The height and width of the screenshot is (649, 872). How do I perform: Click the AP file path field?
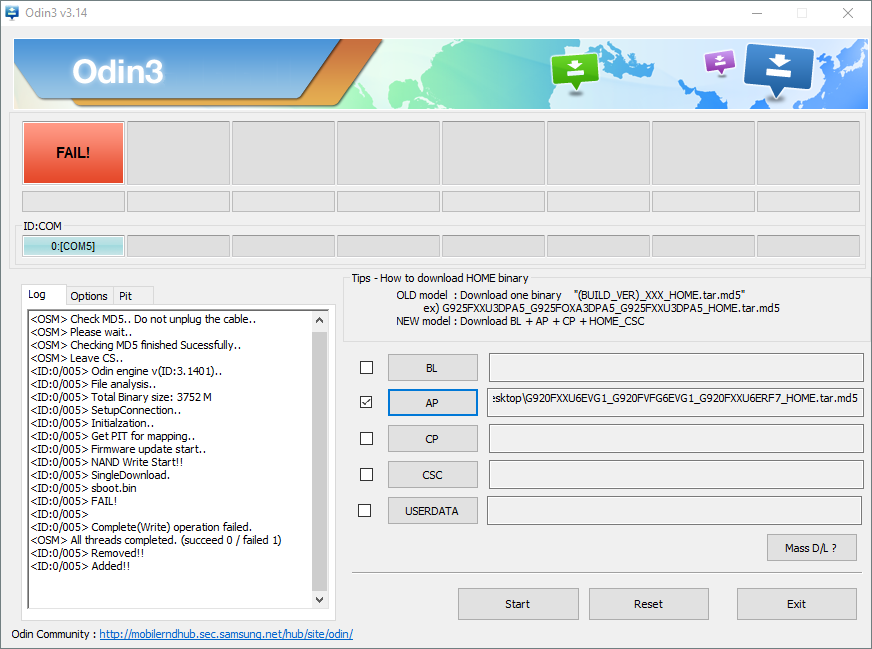pyautogui.click(x=676, y=402)
